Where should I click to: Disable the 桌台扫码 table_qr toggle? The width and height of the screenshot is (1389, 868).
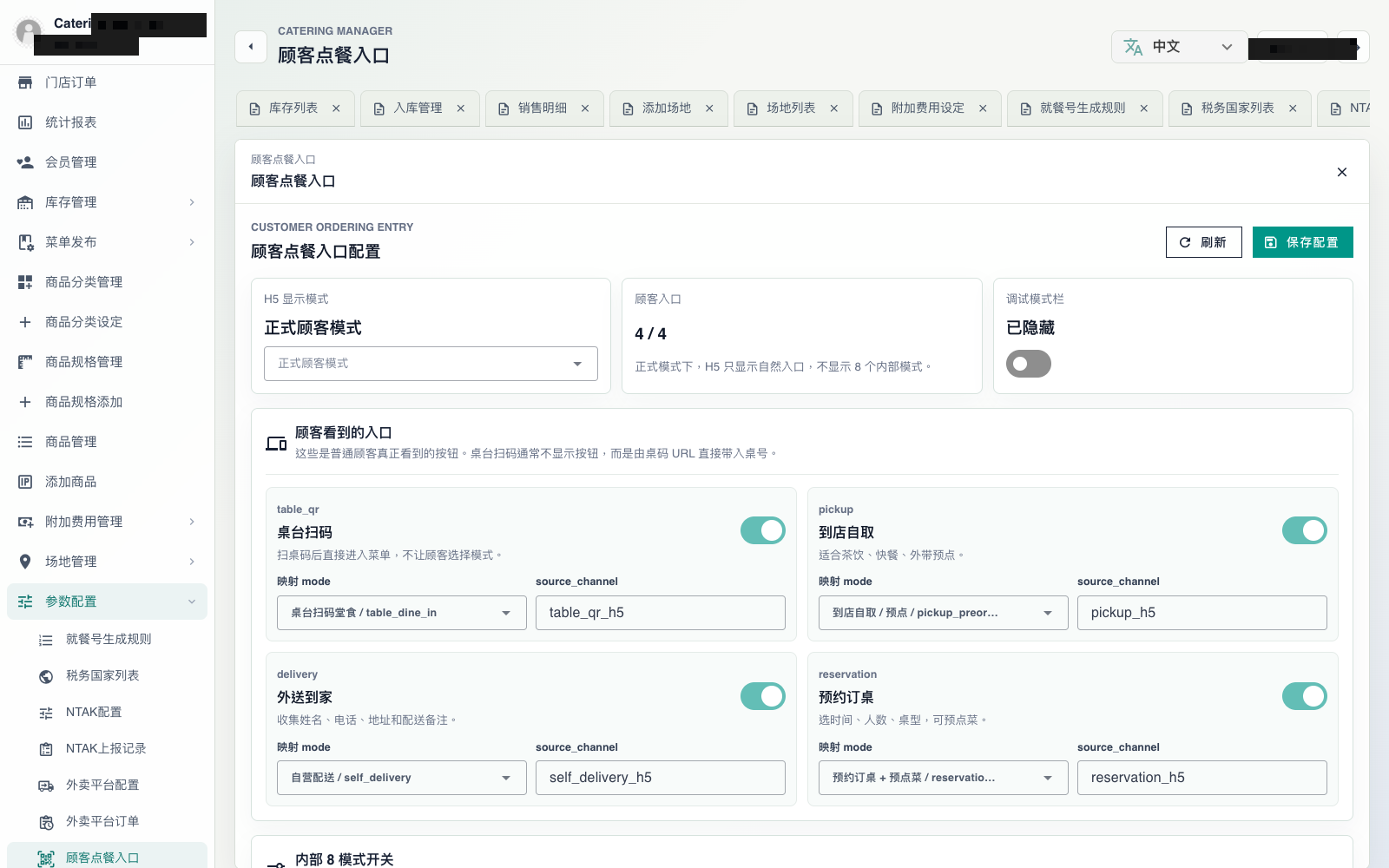point(763,530)
